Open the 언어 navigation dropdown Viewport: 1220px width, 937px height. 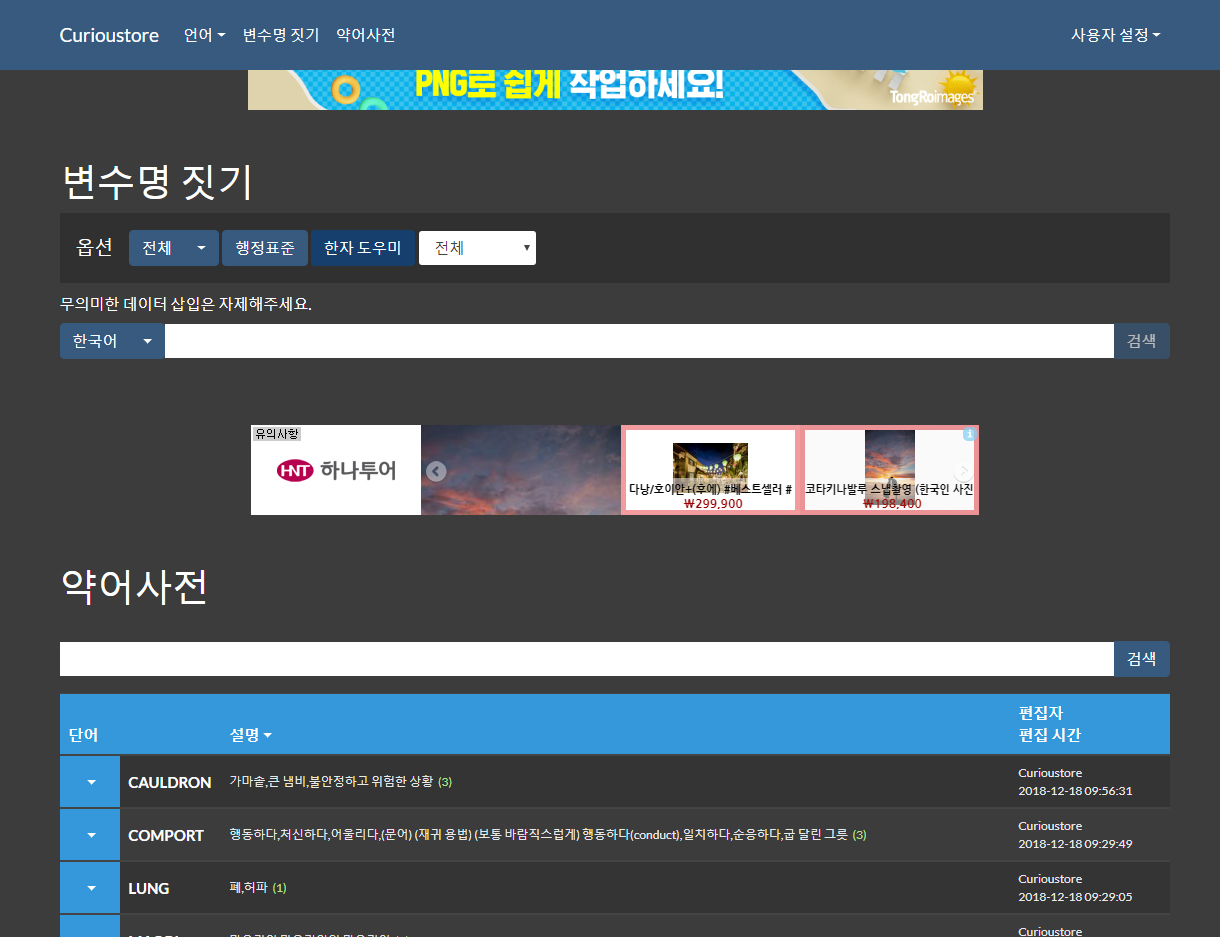(x=204, y=35)
